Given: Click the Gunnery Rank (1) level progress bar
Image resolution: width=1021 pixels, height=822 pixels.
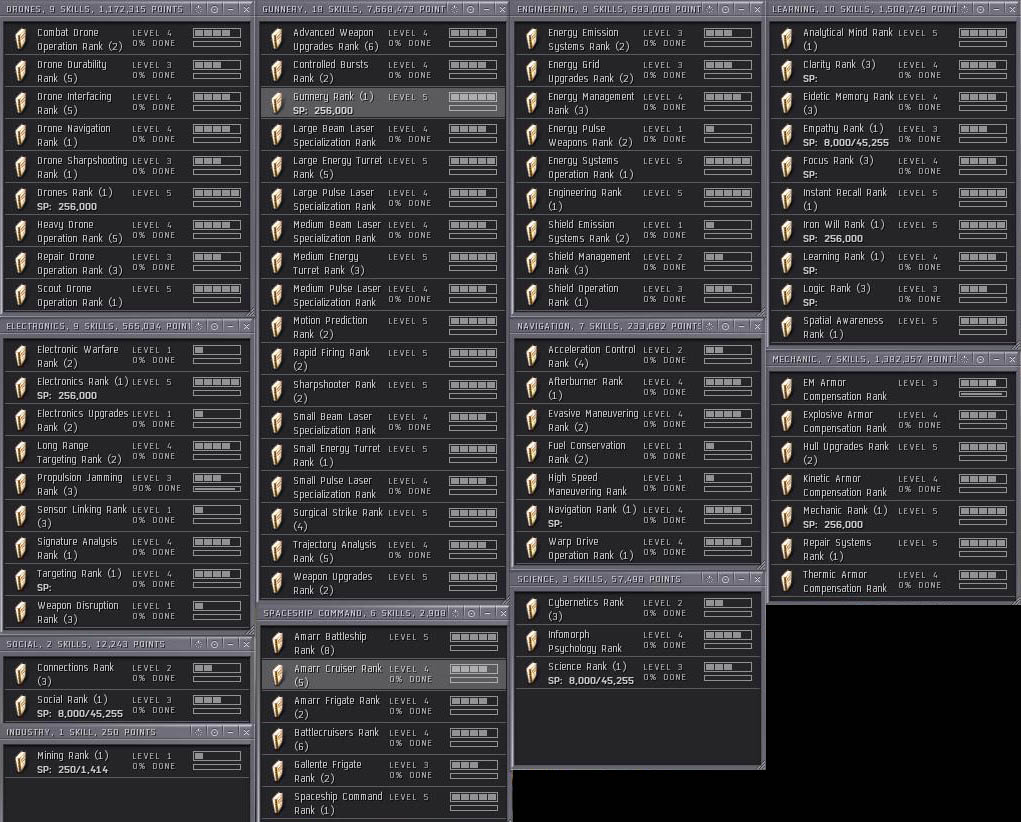Looking at the screenshot, I should click(473, 97).
